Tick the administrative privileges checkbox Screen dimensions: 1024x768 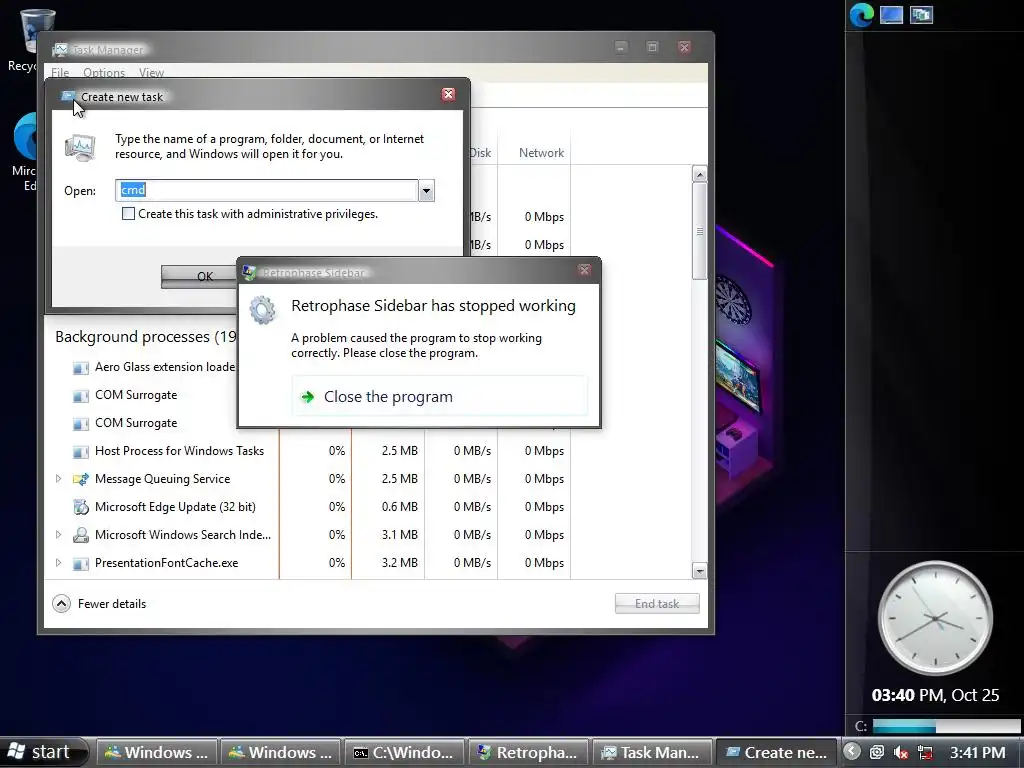pos(129,214)
